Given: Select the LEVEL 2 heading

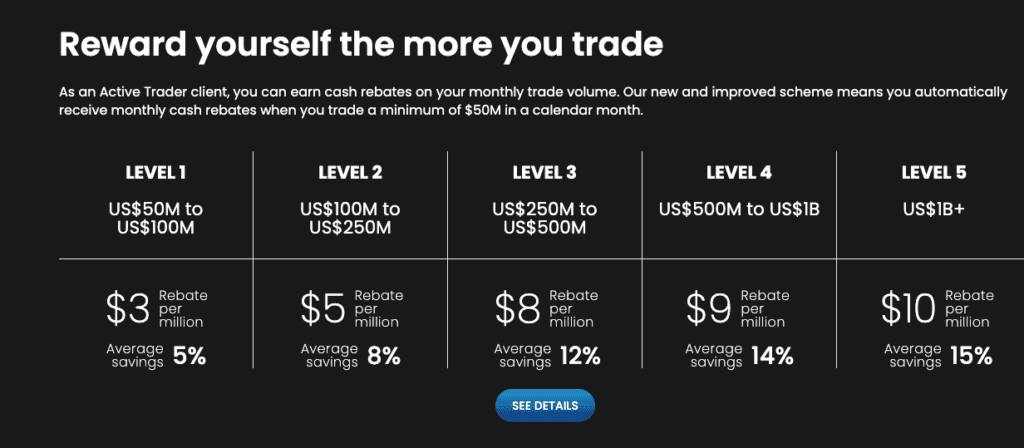Looking at the screenshot, I should coord(350,173).
